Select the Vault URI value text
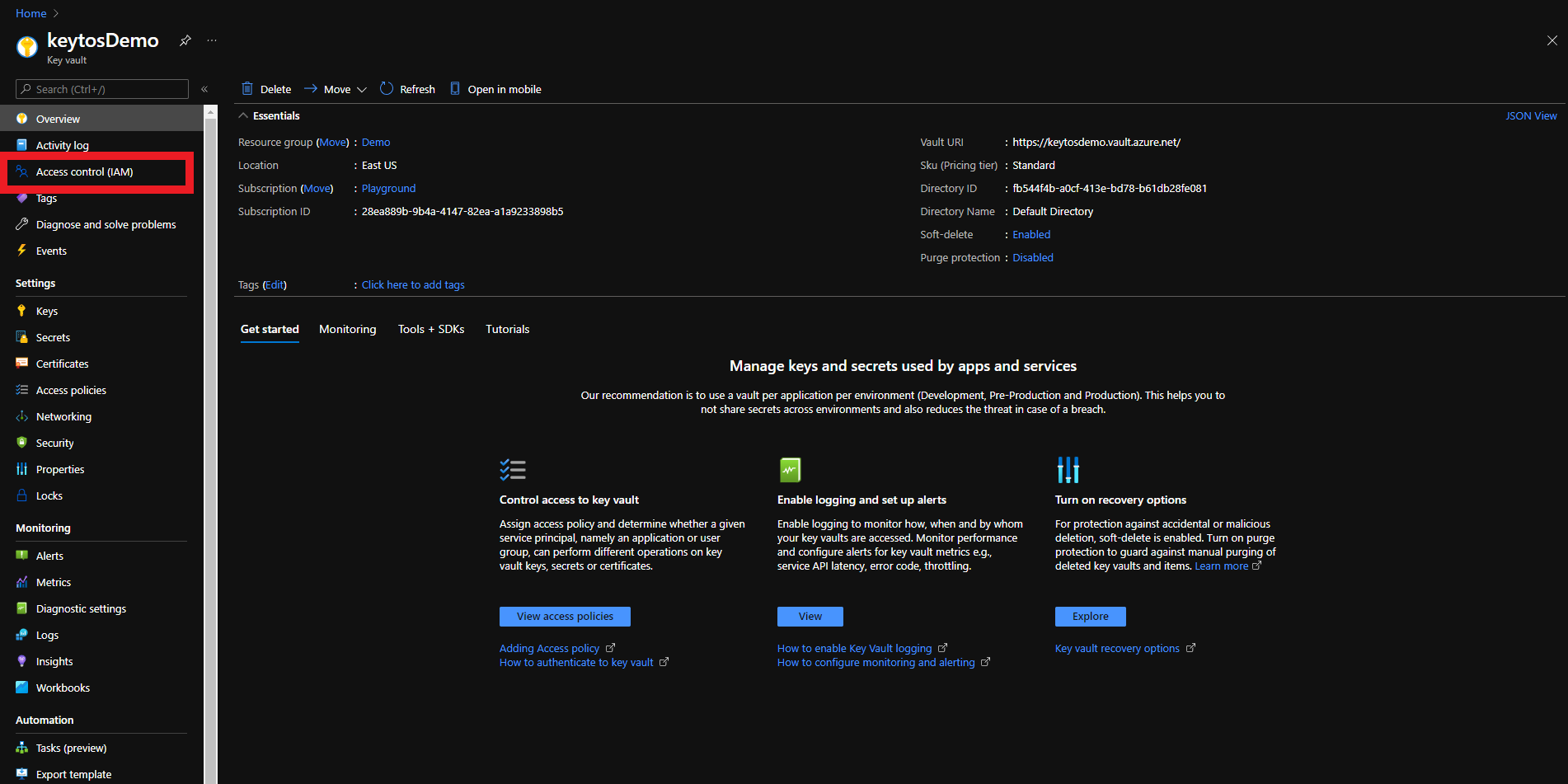This screenshot has width=1568, height=784. [x=1096, y=142]
